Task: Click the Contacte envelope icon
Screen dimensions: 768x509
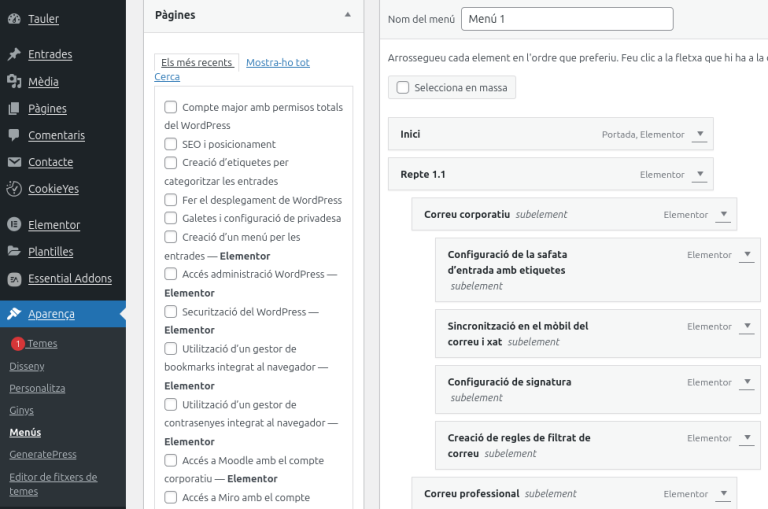Action: pyautogui.click(x=14, y=162)
